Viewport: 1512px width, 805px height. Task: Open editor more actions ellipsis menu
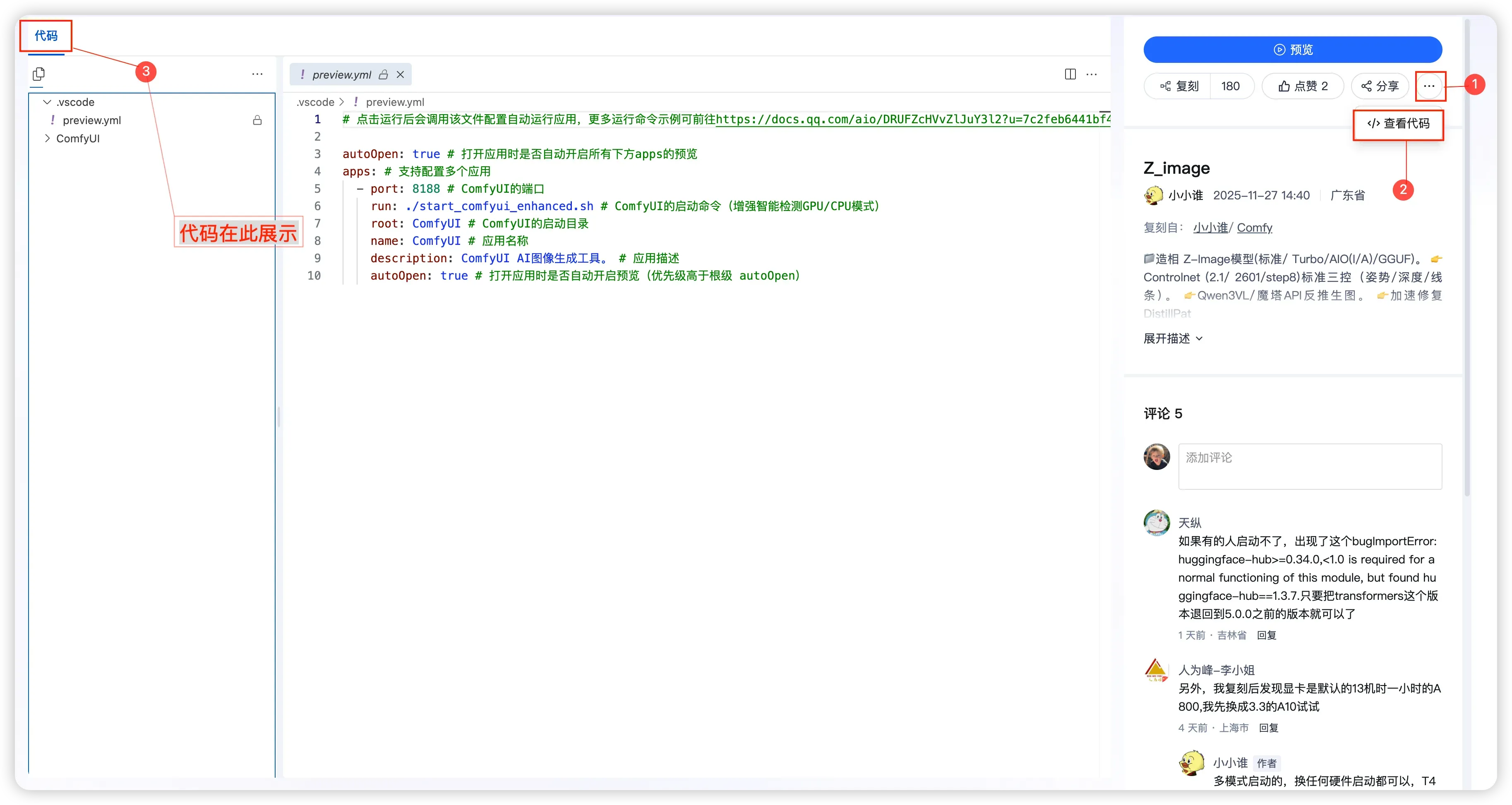pos(1092,74)
